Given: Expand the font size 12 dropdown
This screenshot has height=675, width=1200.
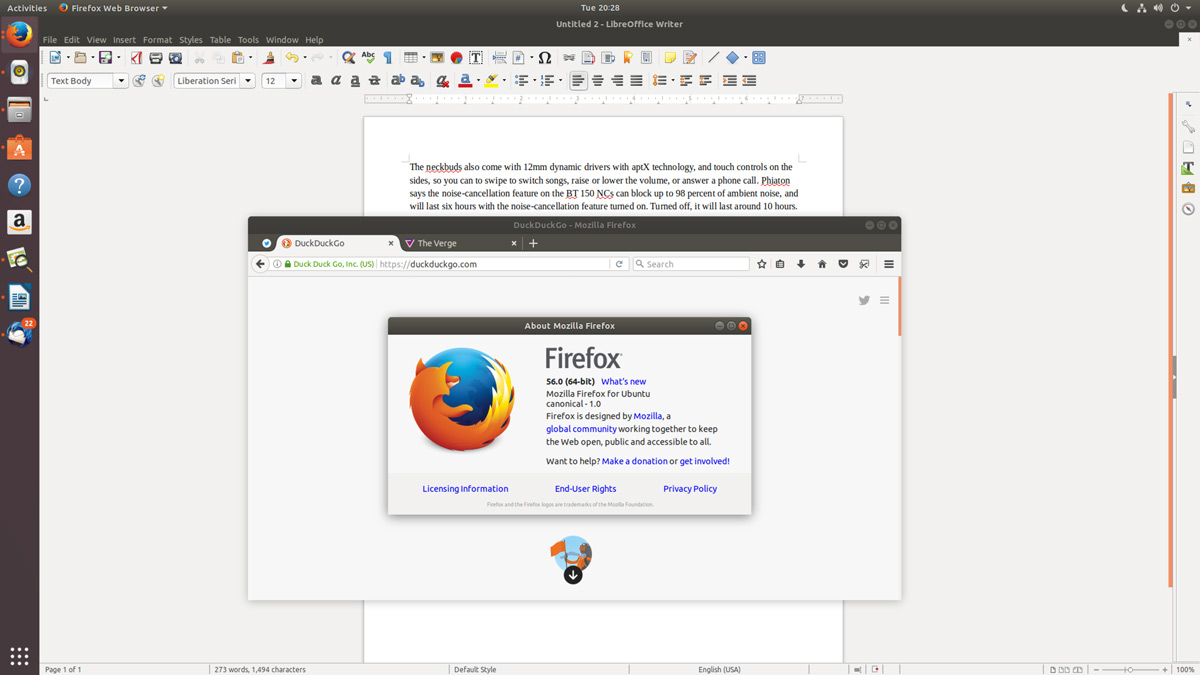Looking at the screenshot, I should pyautogui.click(x=293, y=81).
